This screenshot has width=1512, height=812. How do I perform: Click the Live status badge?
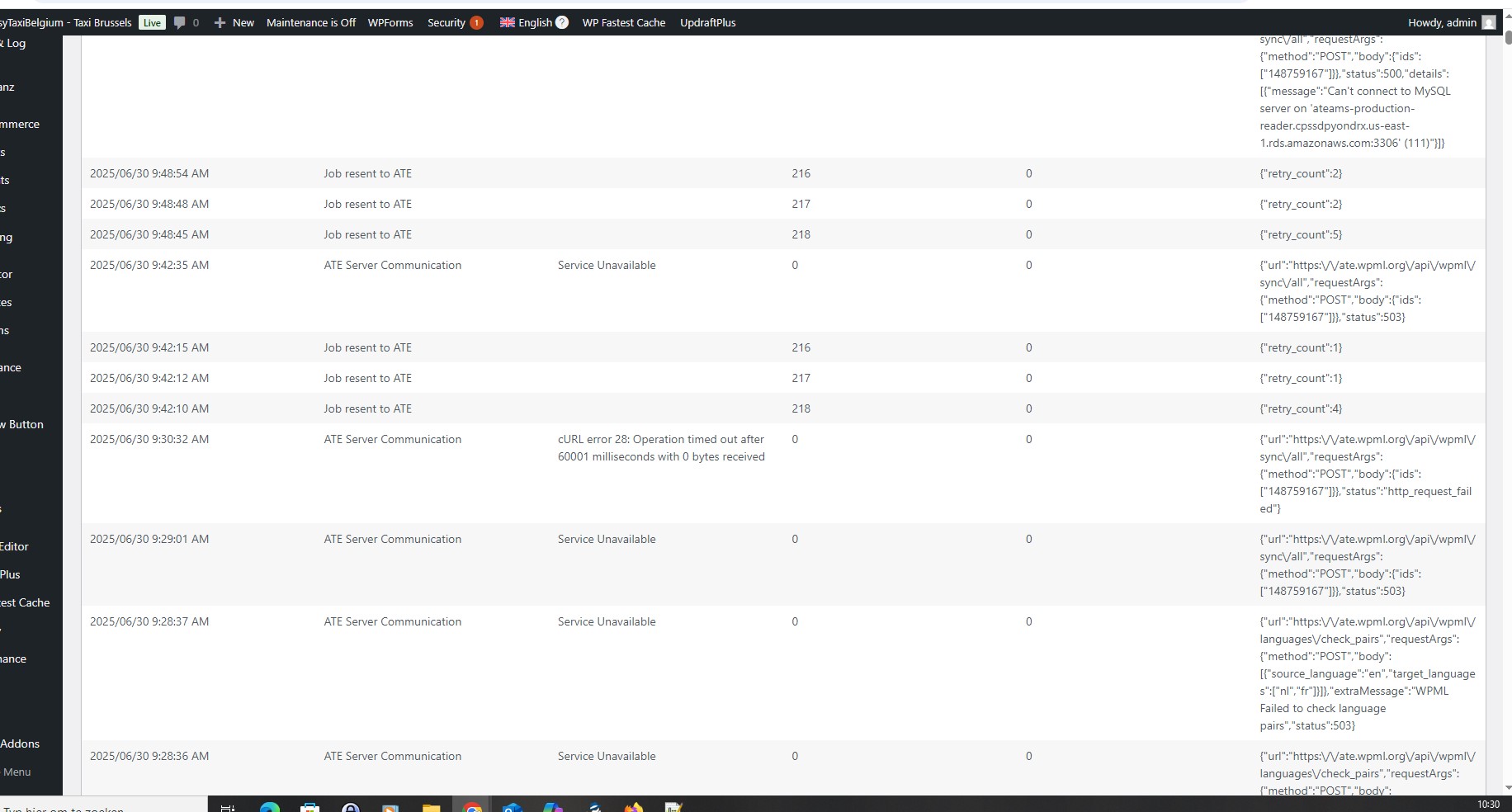pos(152,22)
